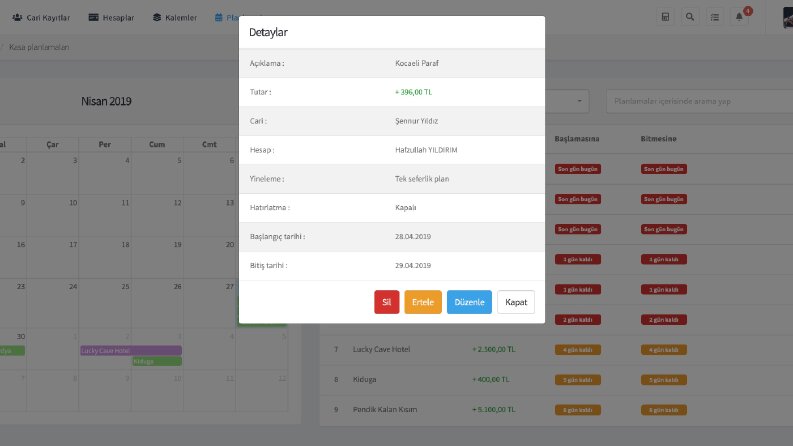Image resolution: width=793 pixels, height=446 pixels.
Task: Focus the planlamalar search field
Action: click(x=699, y=101)
